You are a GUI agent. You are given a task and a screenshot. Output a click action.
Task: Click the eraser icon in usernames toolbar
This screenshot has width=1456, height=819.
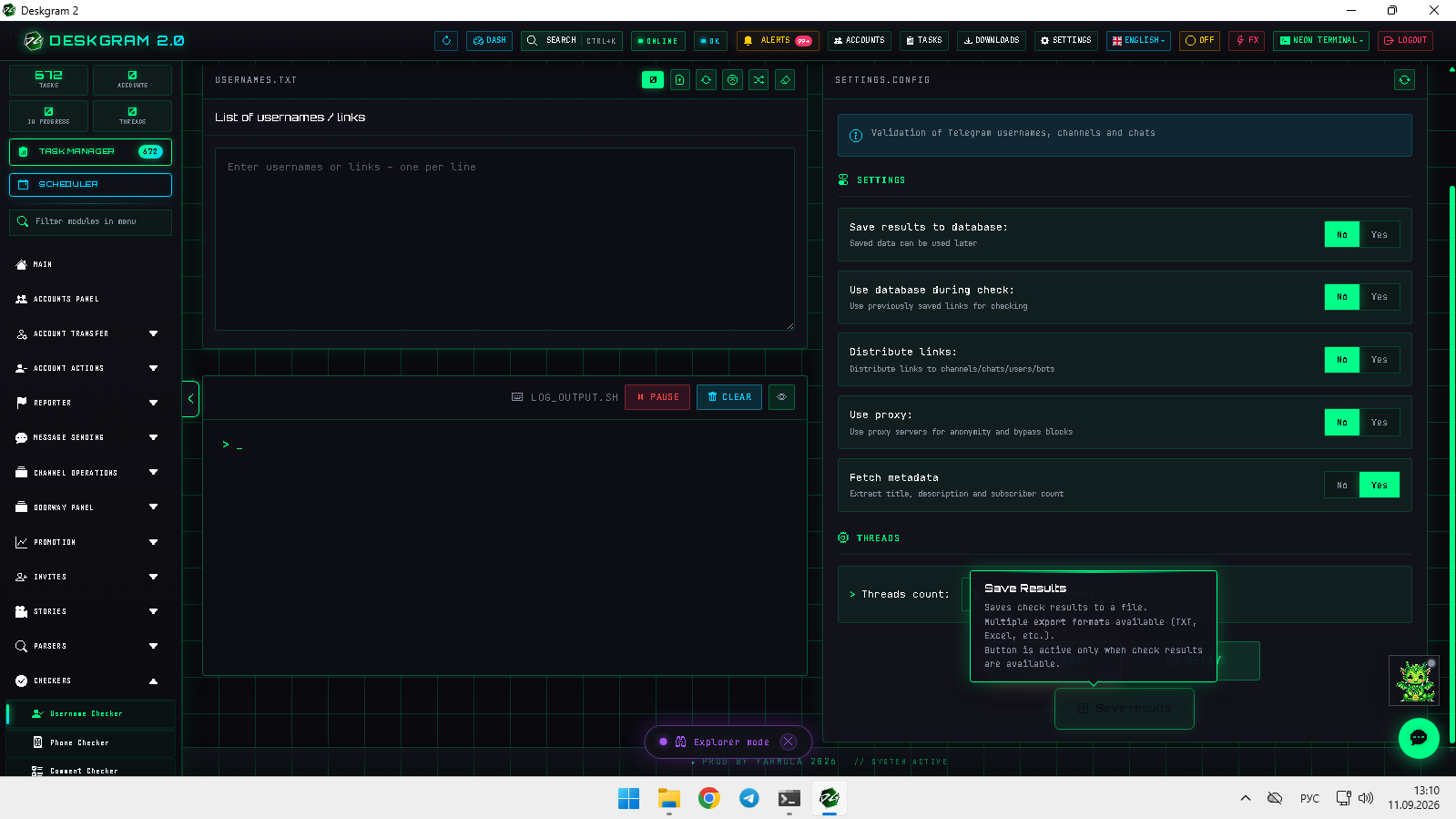(x=785, y=80)
